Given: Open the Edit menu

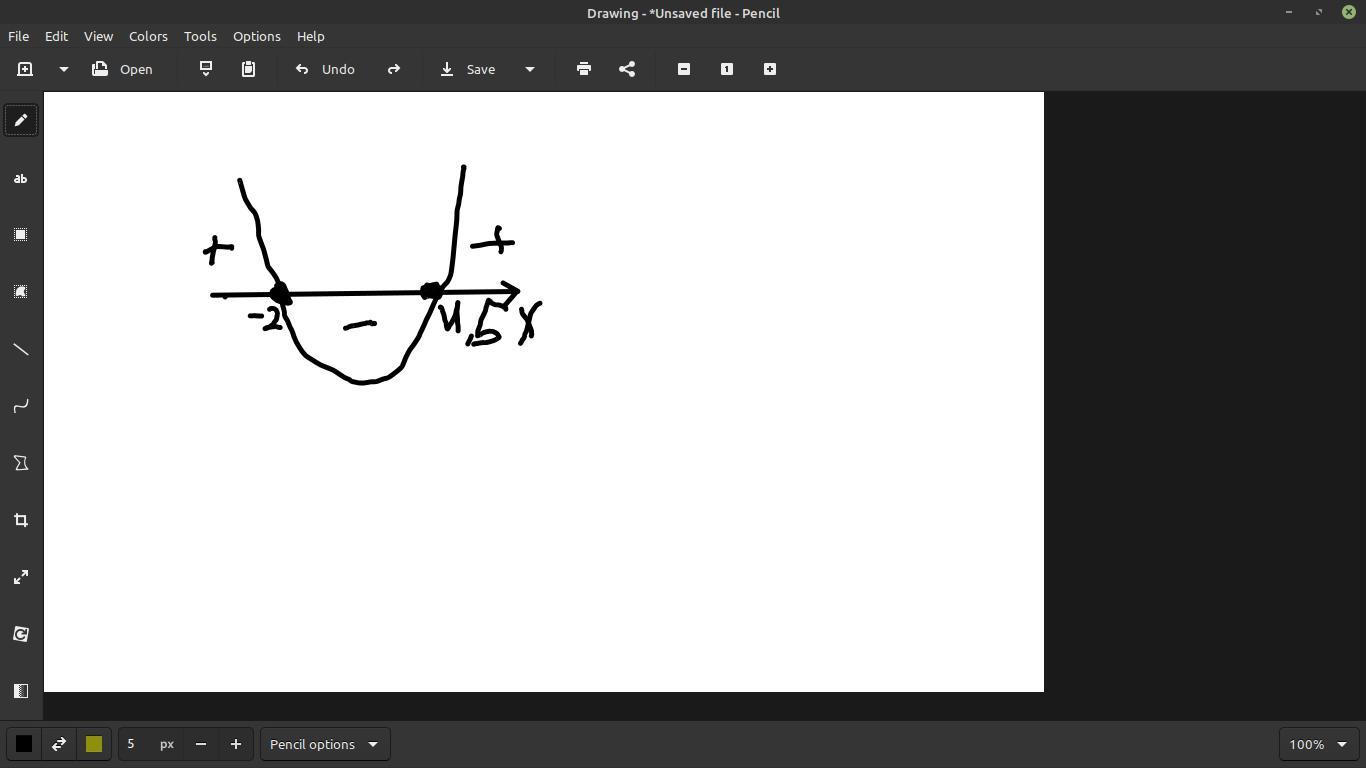Looking at the screenshot, I should tap(56, 36).
